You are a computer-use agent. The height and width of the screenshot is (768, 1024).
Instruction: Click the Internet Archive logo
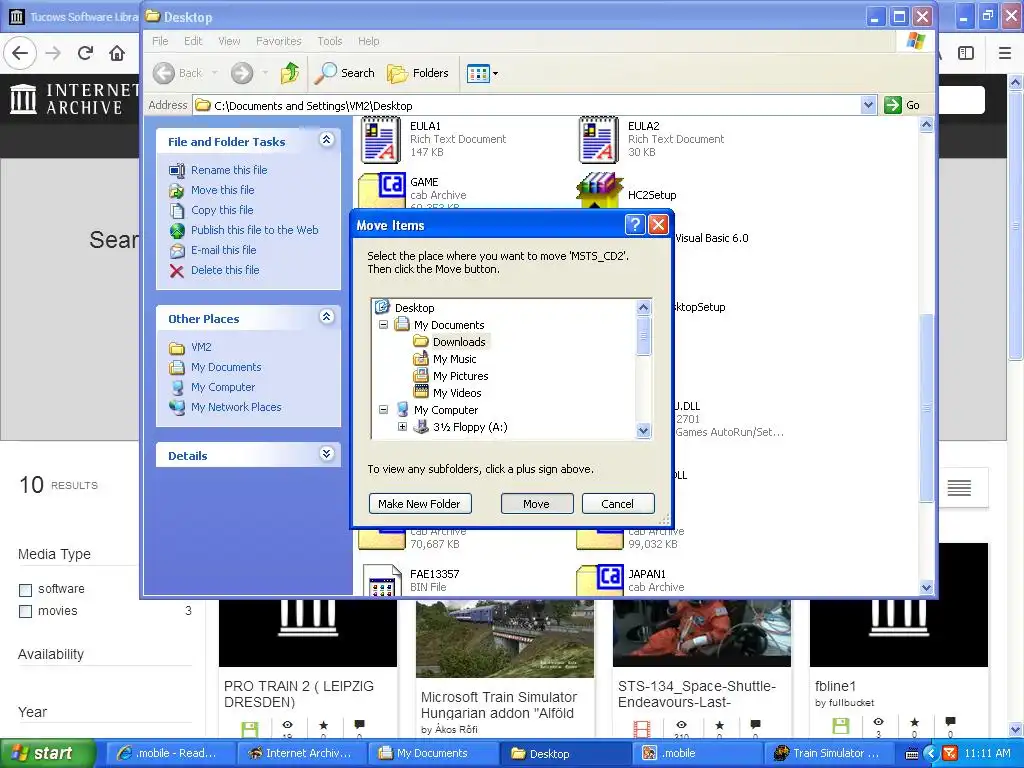click(73, 99)
